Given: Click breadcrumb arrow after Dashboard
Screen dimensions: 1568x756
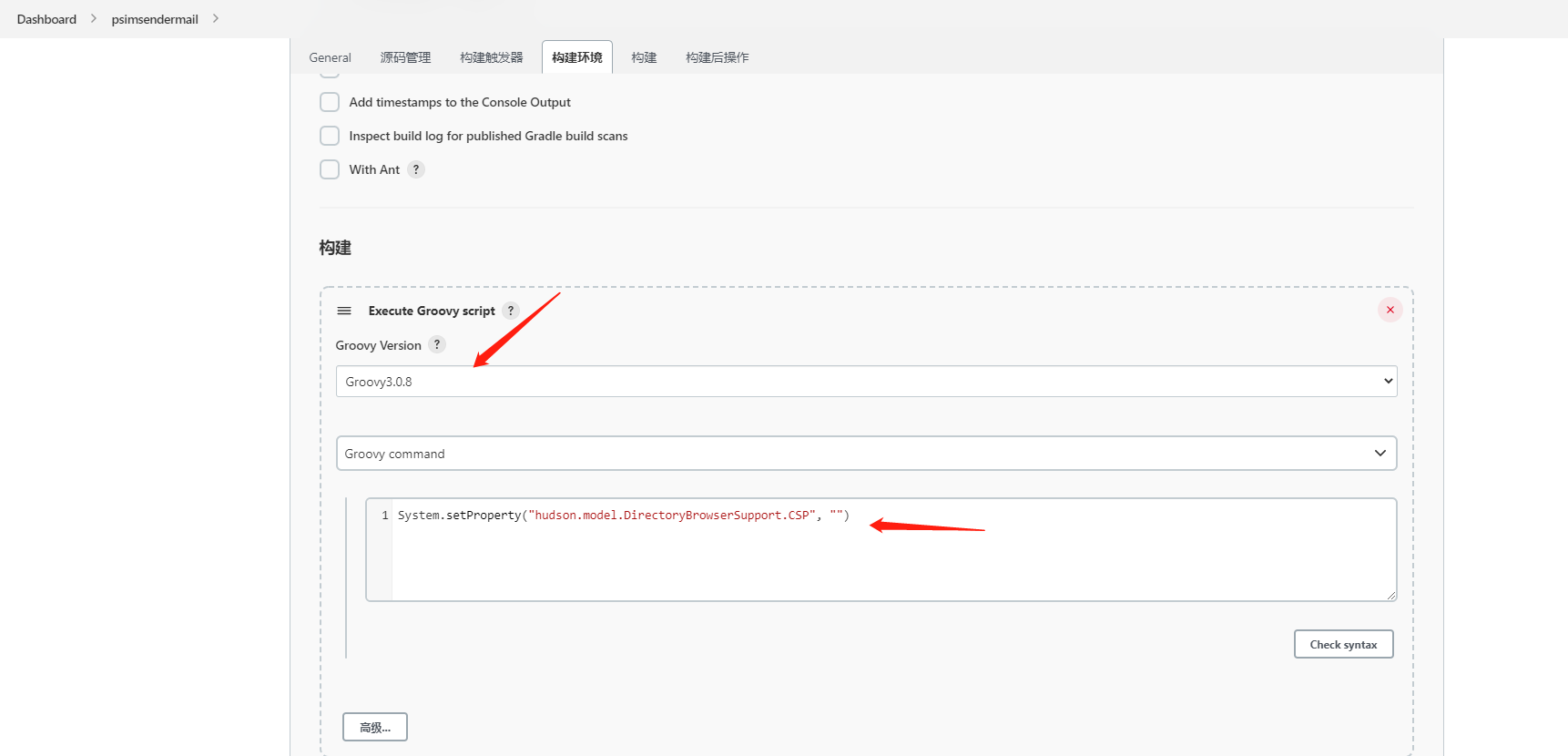Looking at the screenshot, I should 94,18.
